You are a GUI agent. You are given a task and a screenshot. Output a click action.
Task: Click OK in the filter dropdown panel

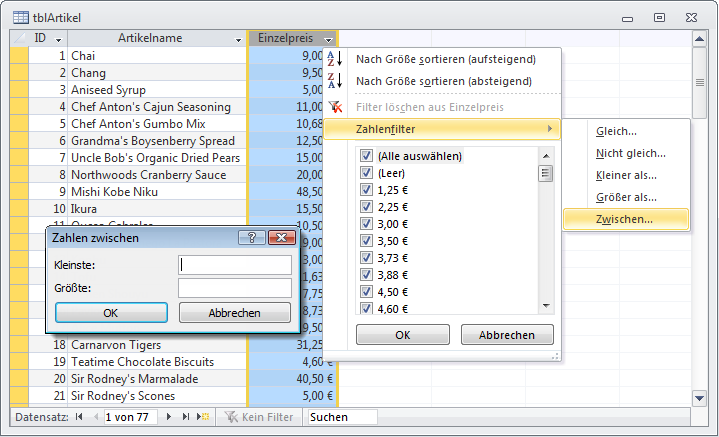click(402, 335)
